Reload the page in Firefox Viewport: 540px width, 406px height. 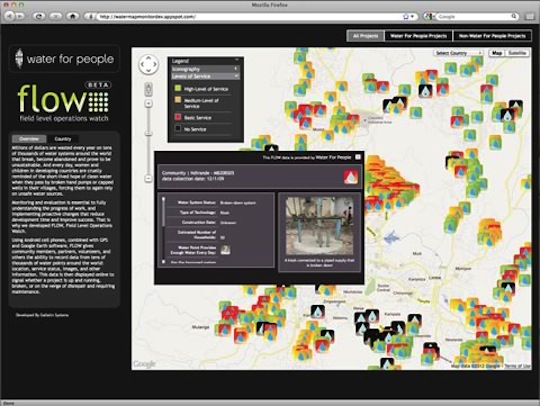(x=39, y=16)
